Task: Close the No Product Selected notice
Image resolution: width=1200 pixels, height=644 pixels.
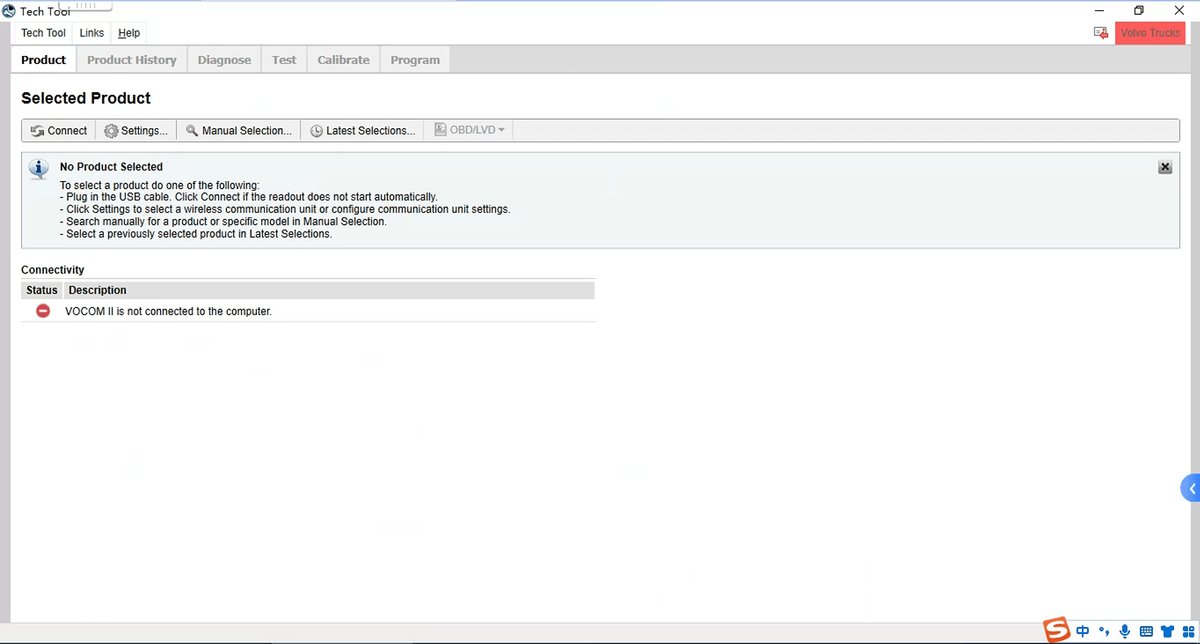Action: [x=1165, y=167]
